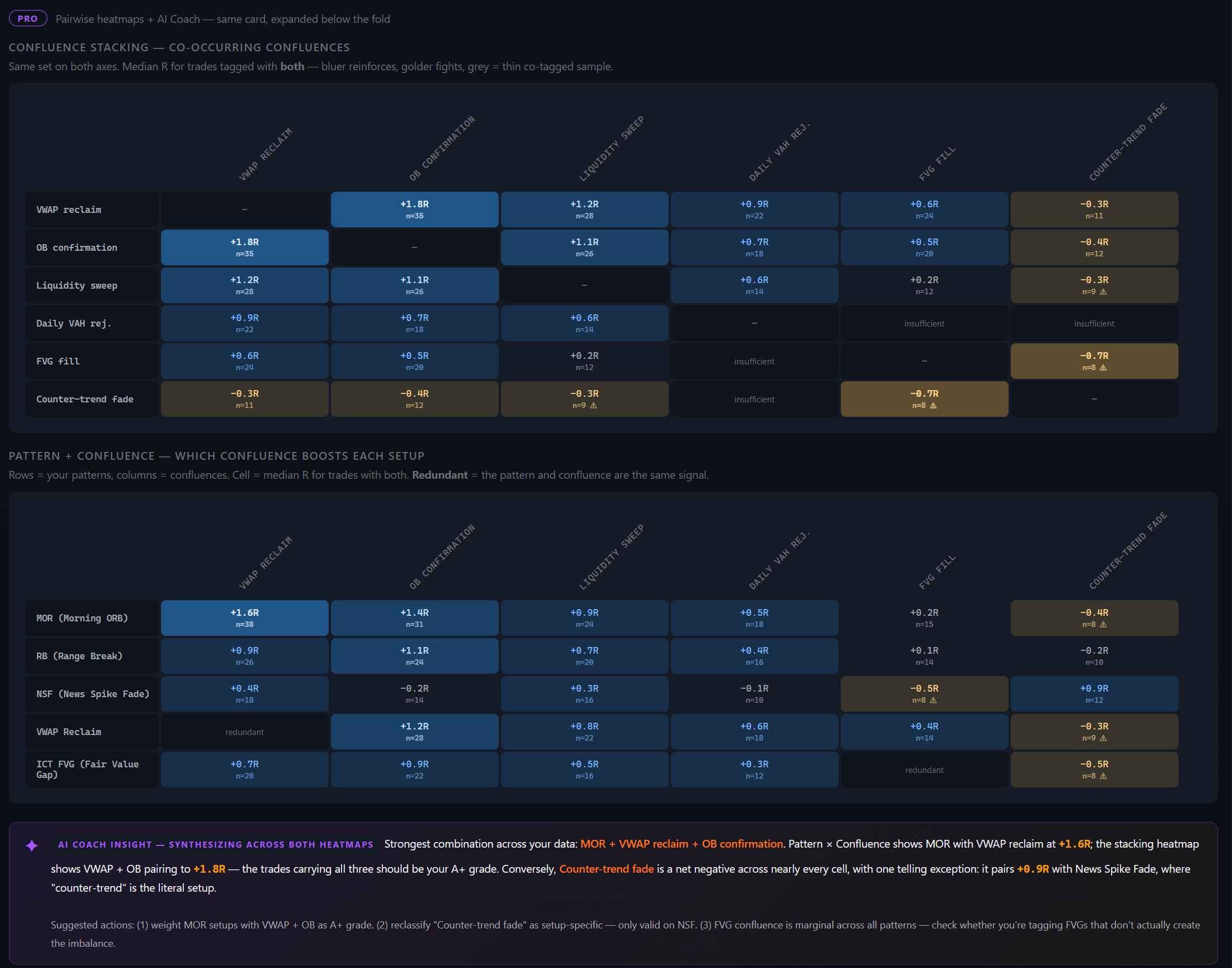Select VWAP Reclaim pattern row label

coord(92,732)
